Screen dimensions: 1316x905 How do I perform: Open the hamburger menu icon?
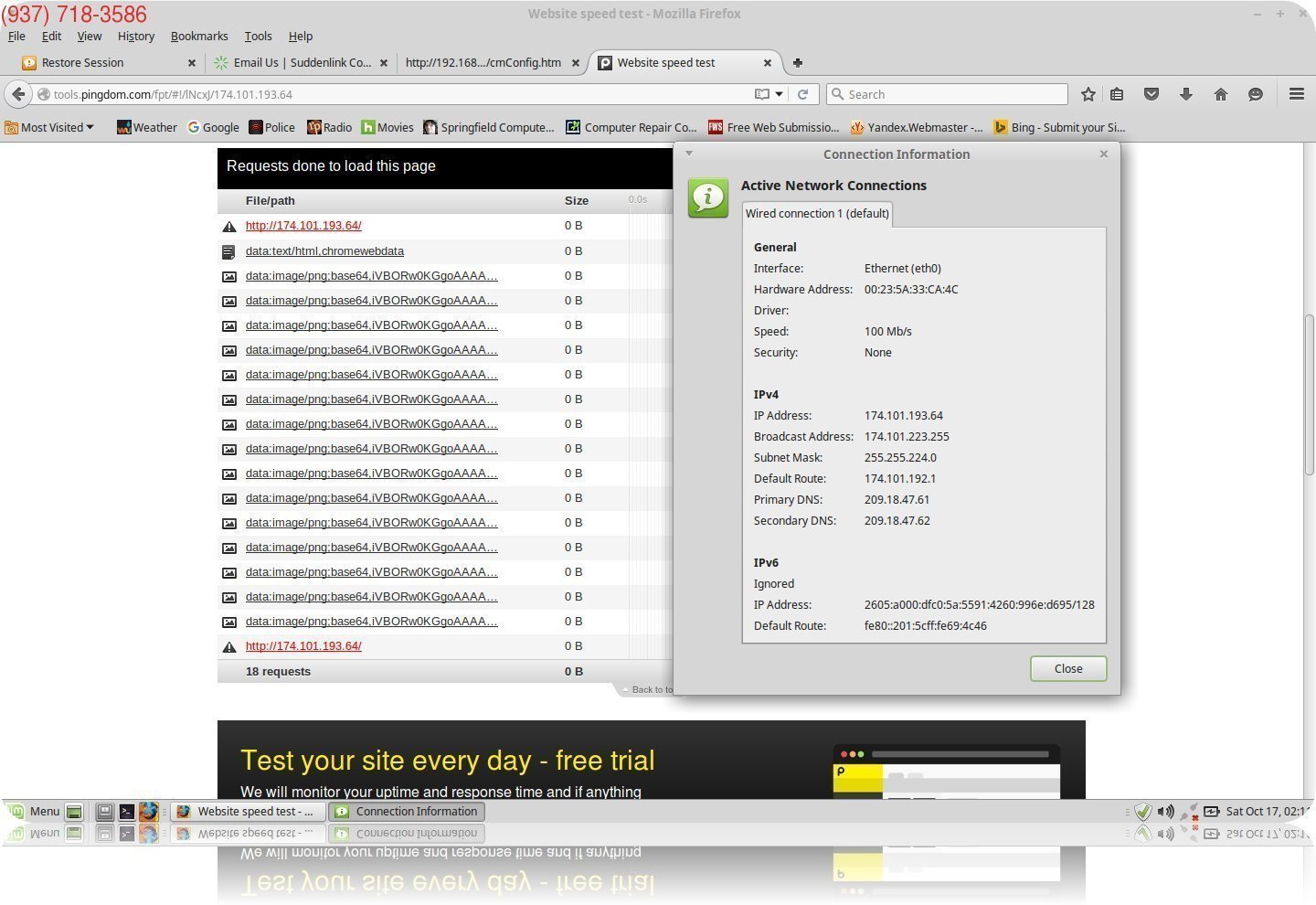1296,94
